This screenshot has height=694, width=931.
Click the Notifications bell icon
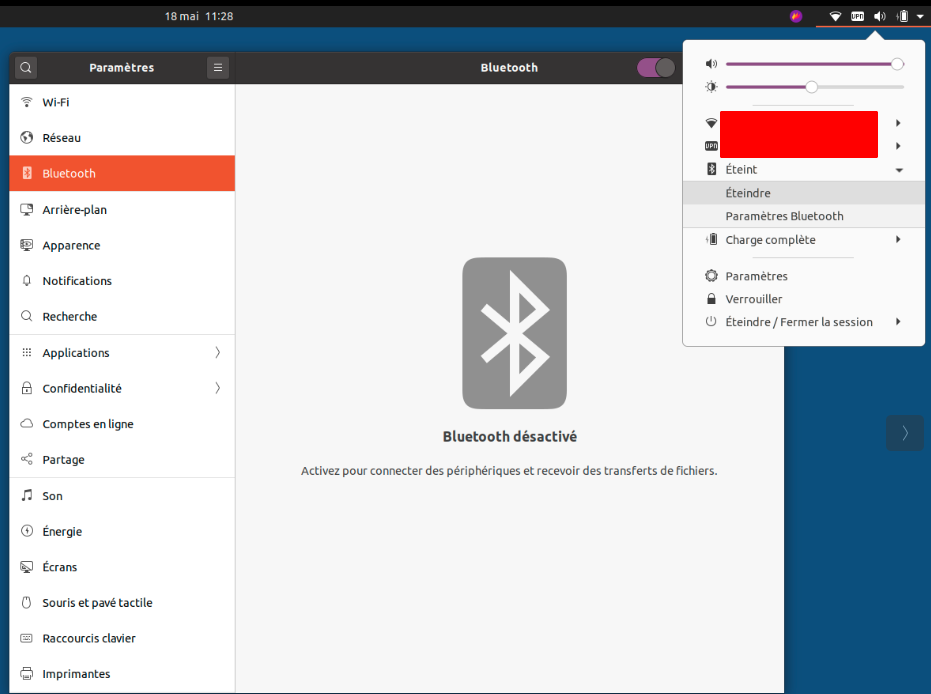click(27, 281)
